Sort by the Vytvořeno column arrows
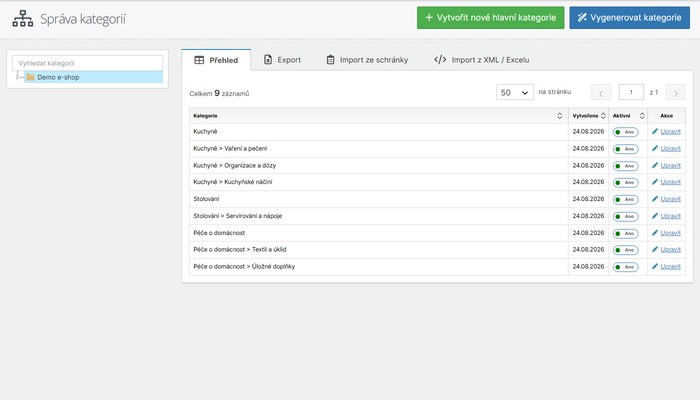Image resolution: width=700 pixels, height=400 pixels. pos(603,116)
